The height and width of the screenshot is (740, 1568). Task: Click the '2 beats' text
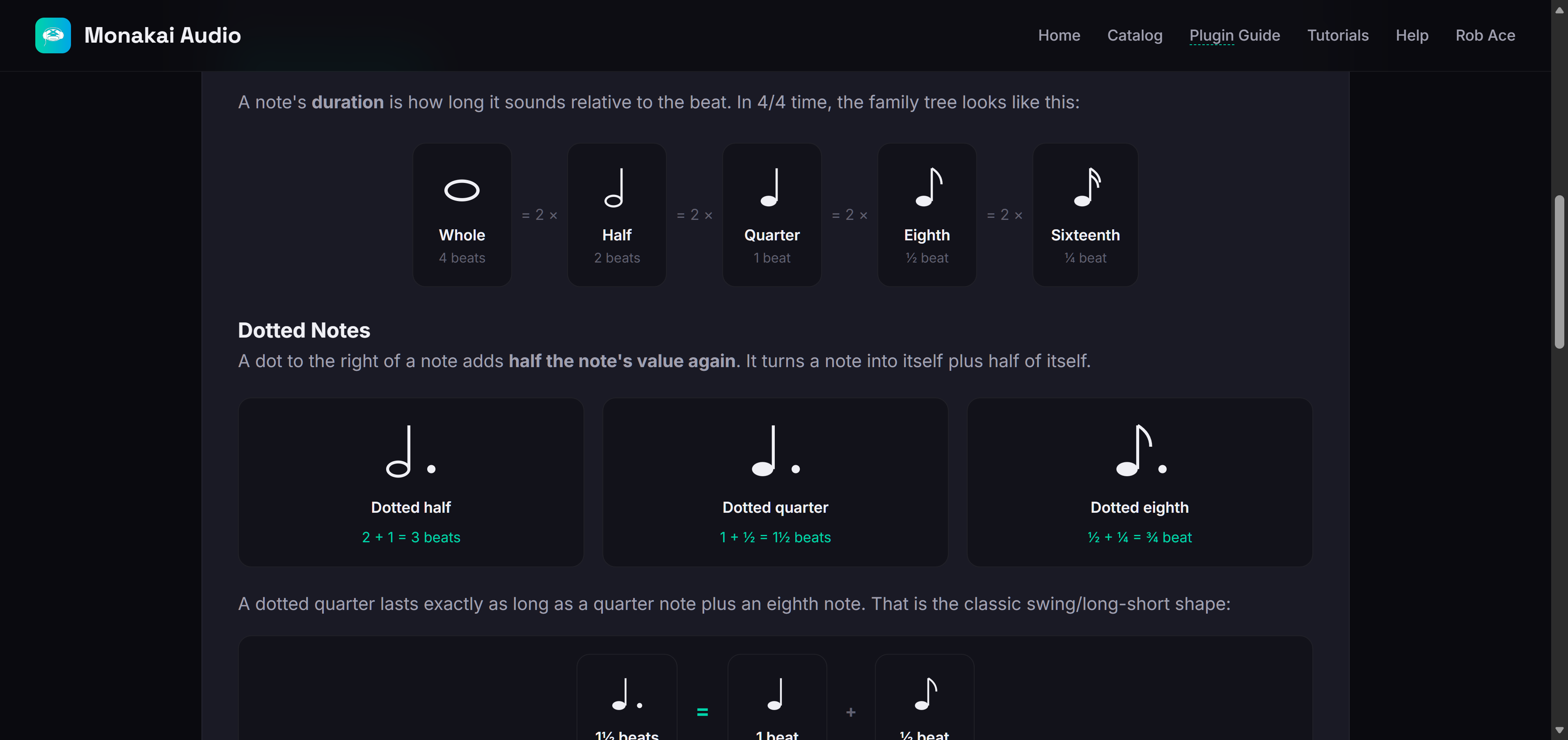(617, 258)
